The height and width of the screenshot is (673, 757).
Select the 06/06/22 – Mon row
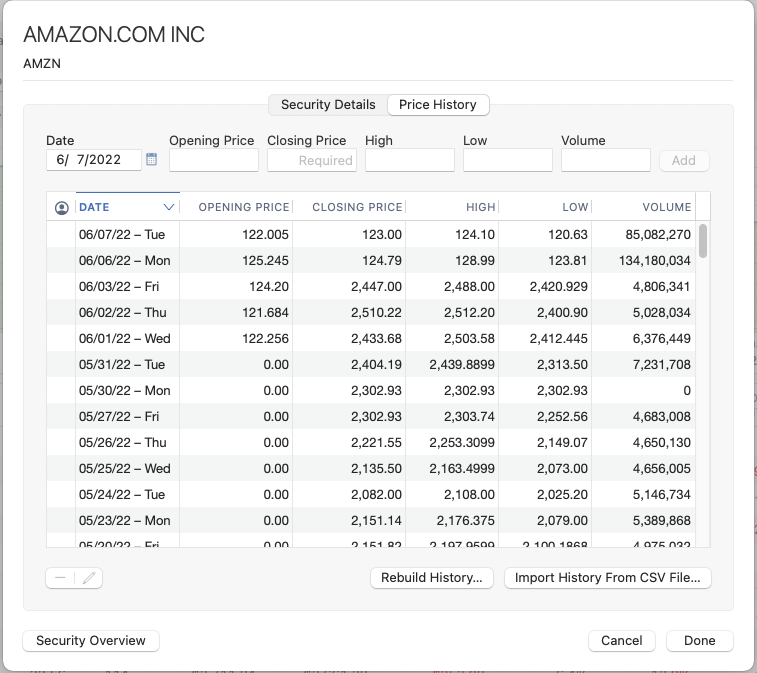coord(371,261)
